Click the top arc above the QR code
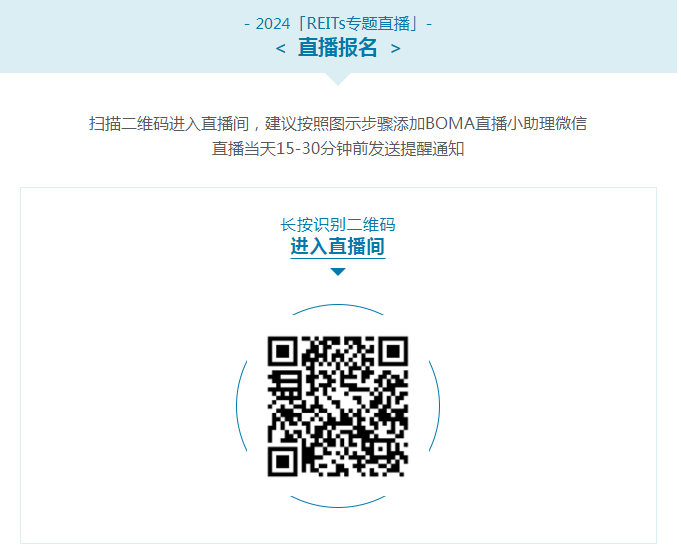The width and height of the screenshot is (681, 556). click(x=338, y=309)
